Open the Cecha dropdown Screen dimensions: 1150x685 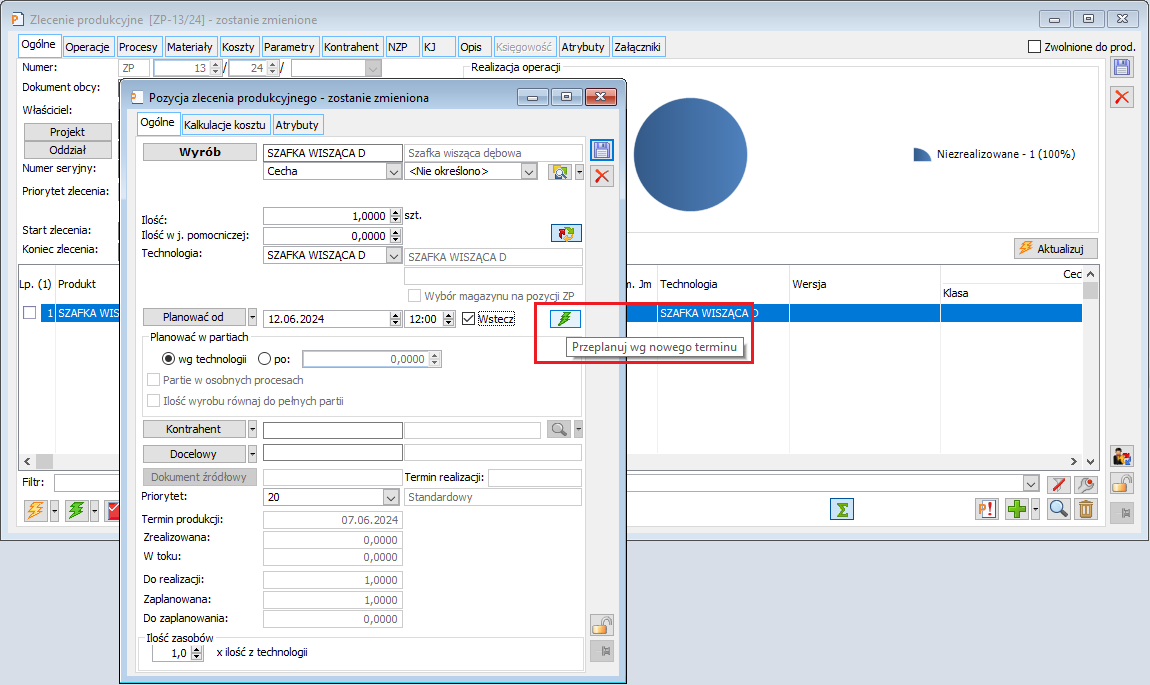(393, 172)
